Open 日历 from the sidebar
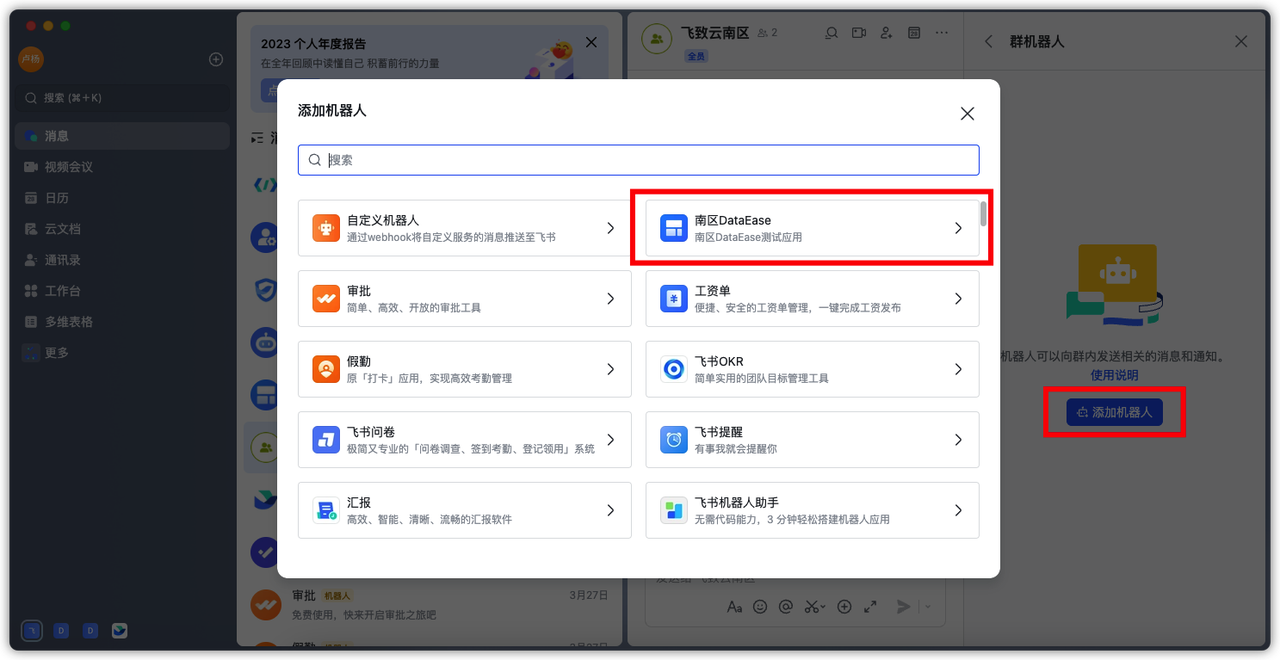This screenshot has height=660, width=1280. (122, 198)
